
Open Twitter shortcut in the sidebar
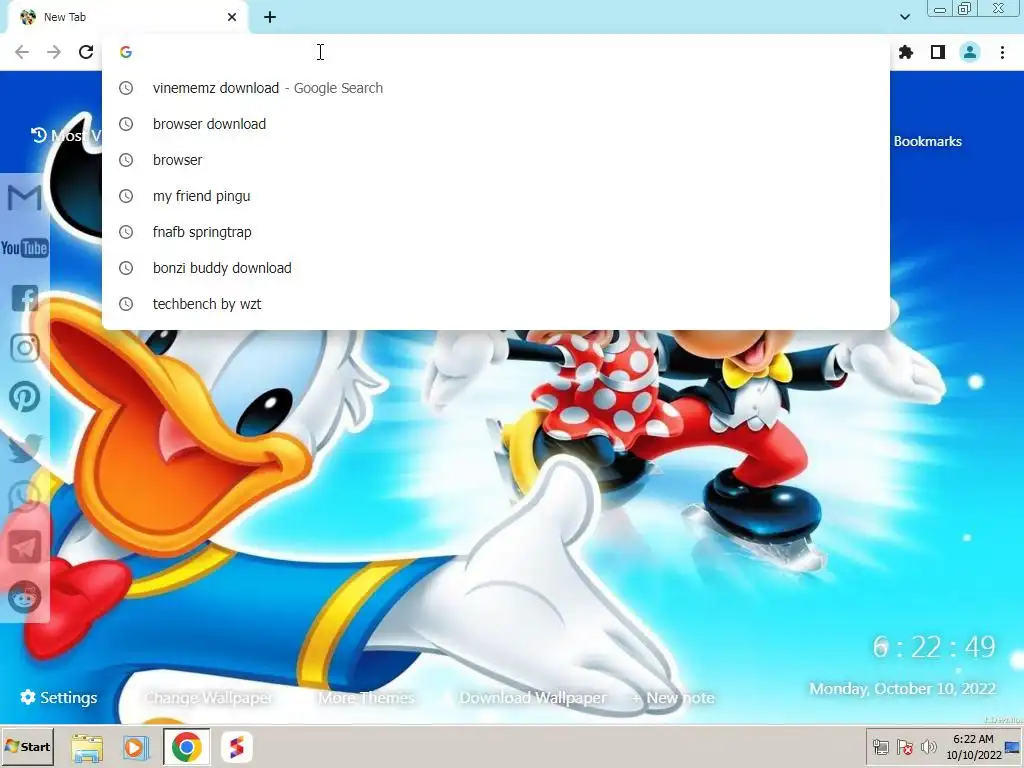click(x=25, y=448)
